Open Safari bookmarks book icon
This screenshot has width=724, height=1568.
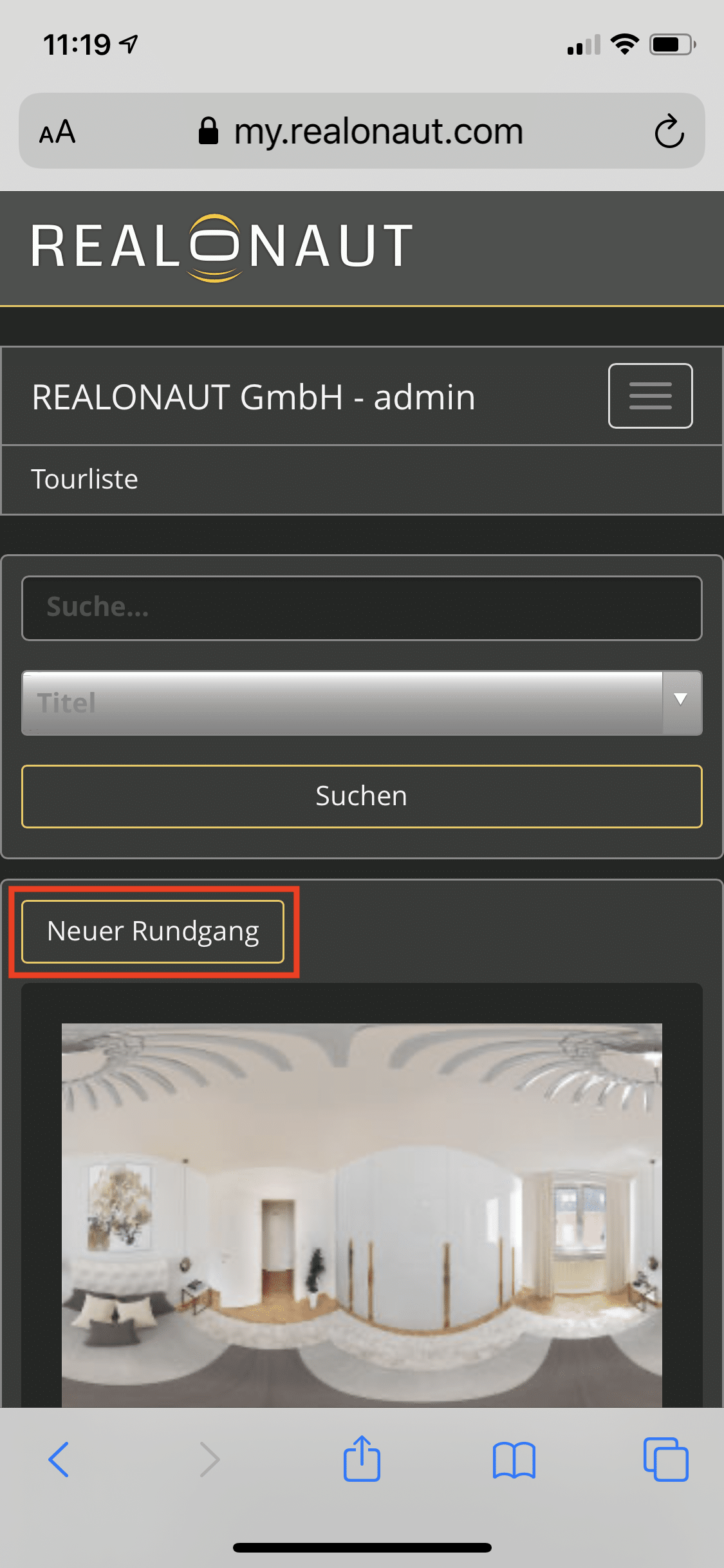[514, 1460]
